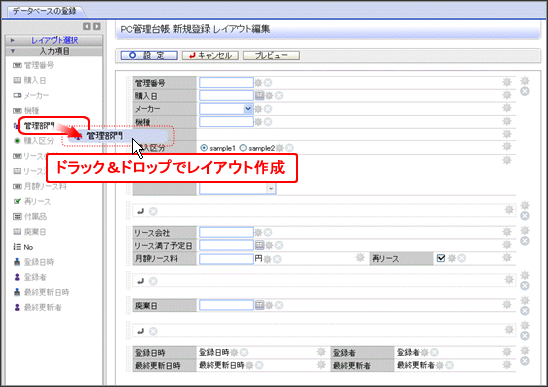Select 最終更新日時 item in sidebar list
Screen dimensions: 548x387
[41, 292]
